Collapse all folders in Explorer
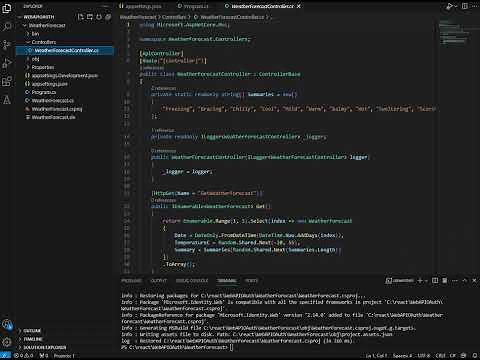The width and height of the screenshot is (480, 360). (x=108, y=17)
